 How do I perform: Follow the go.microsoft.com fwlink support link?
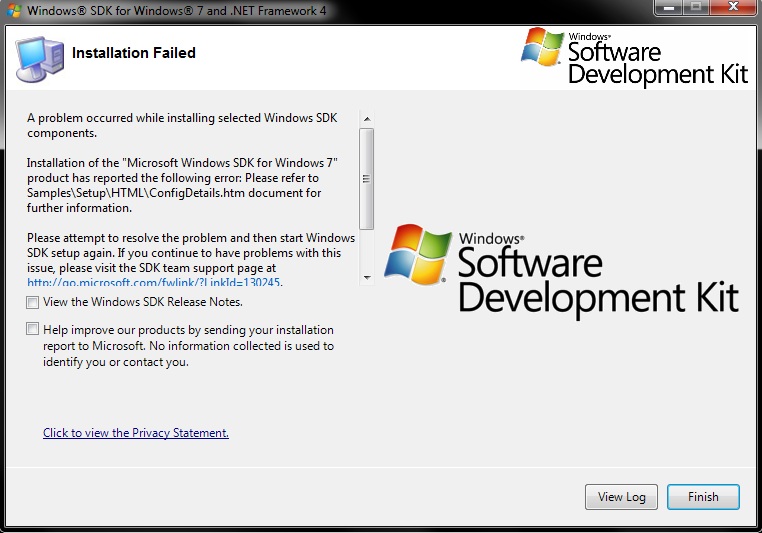pyautogui.click(x=154, y=282)
